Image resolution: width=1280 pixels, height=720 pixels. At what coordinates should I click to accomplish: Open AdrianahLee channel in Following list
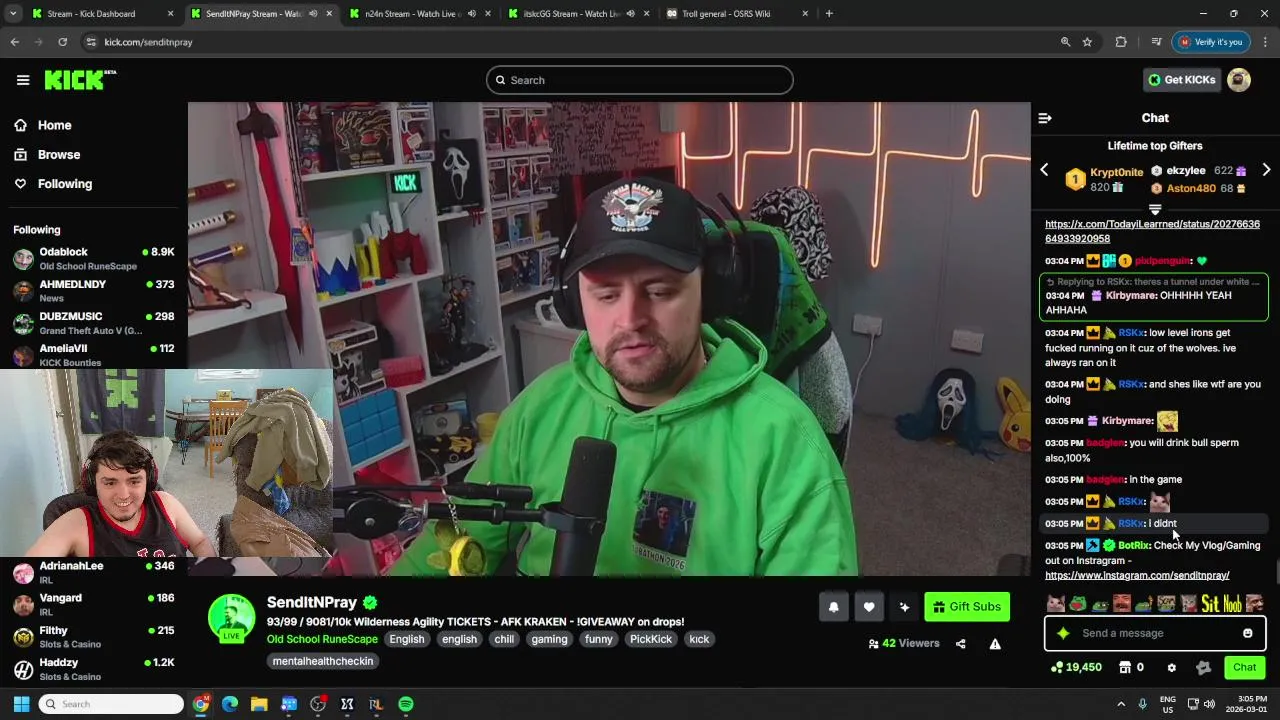pos(93,573)
